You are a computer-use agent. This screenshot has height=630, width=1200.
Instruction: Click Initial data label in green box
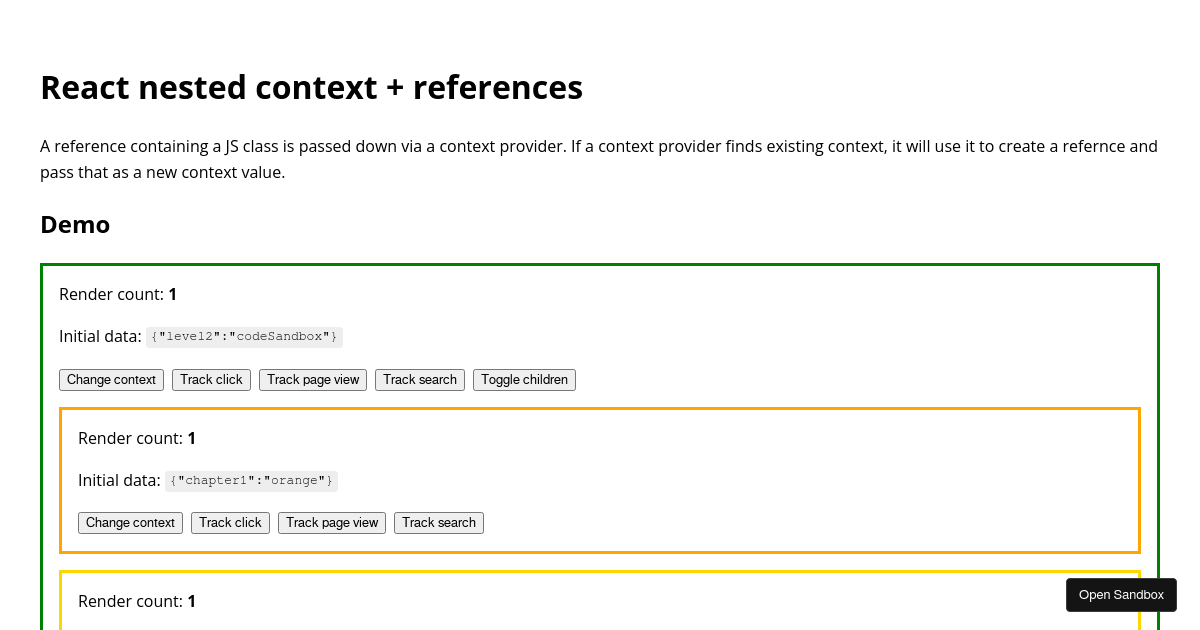click(100, 337)
